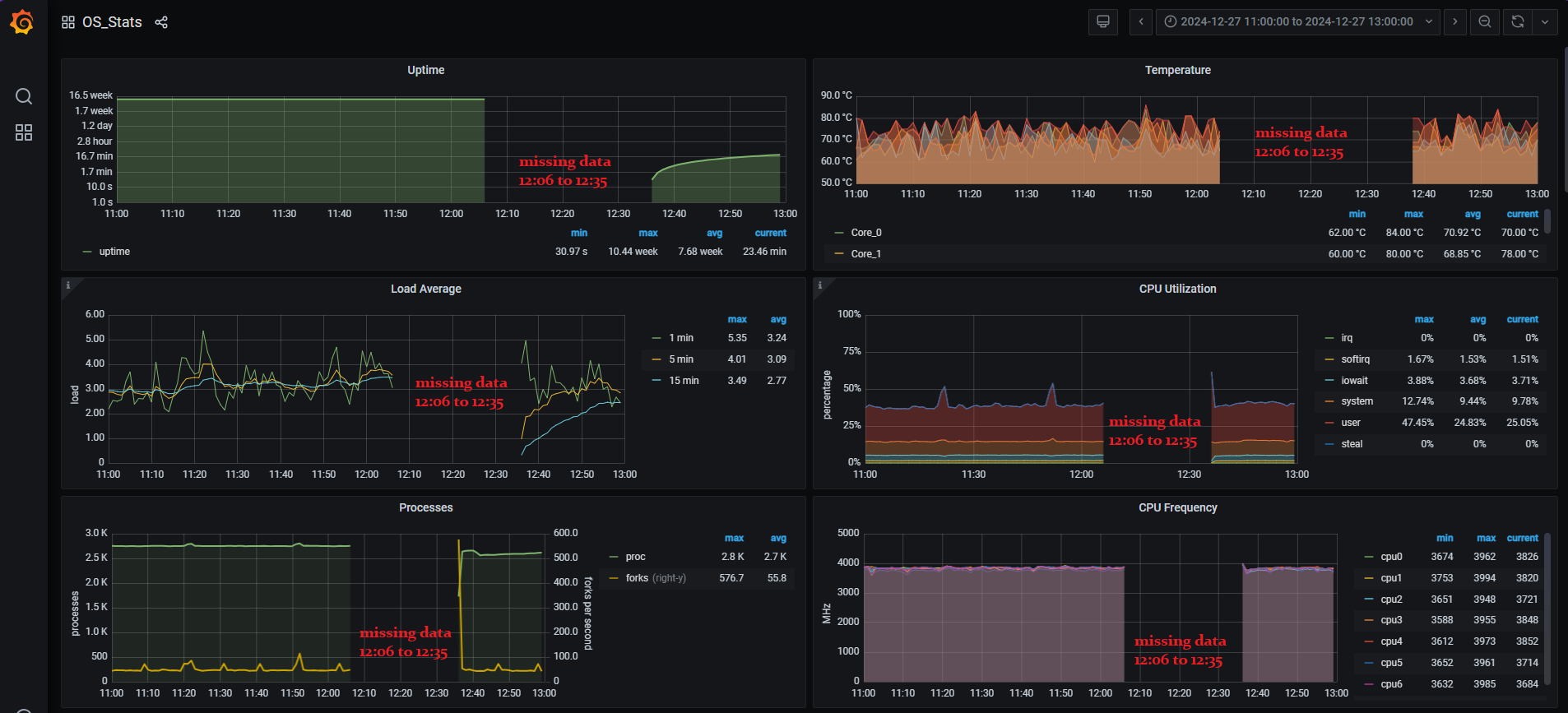Viewport: 1568px width, 713px height.
Task: Toggle the proc series in Processes
Action: tap(635, 557)
